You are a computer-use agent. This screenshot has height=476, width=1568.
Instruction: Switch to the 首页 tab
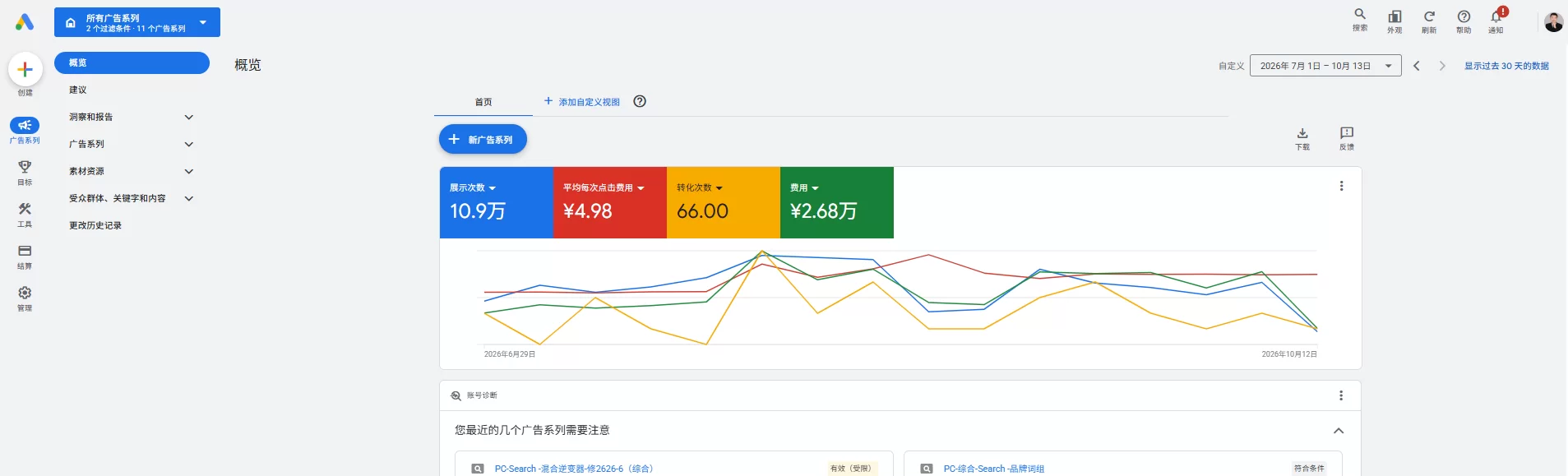coord(483,102)
